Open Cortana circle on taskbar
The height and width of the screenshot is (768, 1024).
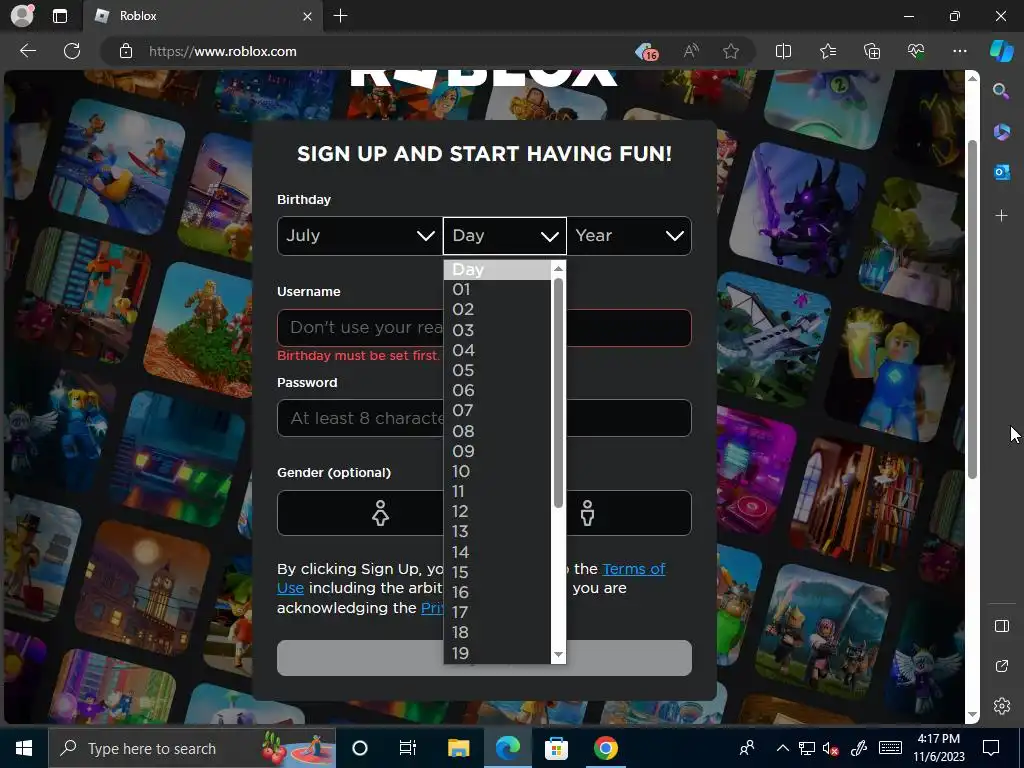359,748
